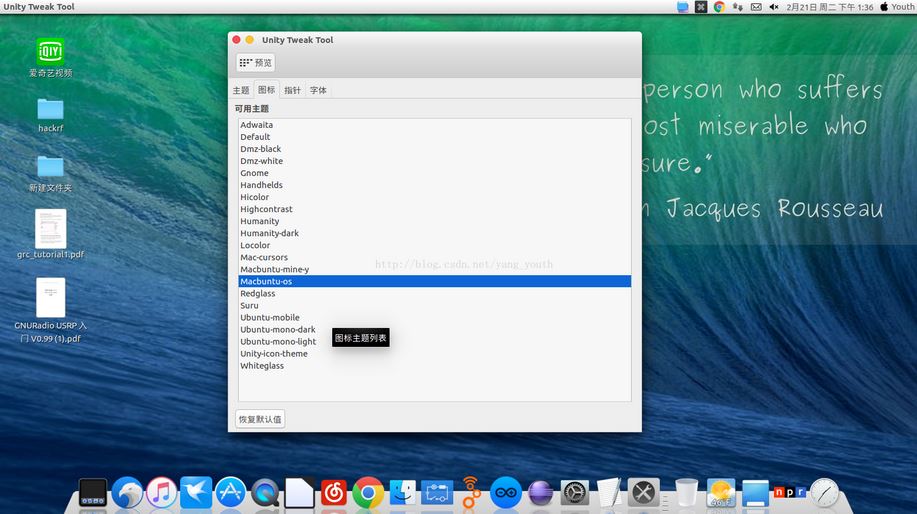Open wrench tweak tool icon in dock
Viewport: 917px width, 514px height.
click(x=643, y=493)
